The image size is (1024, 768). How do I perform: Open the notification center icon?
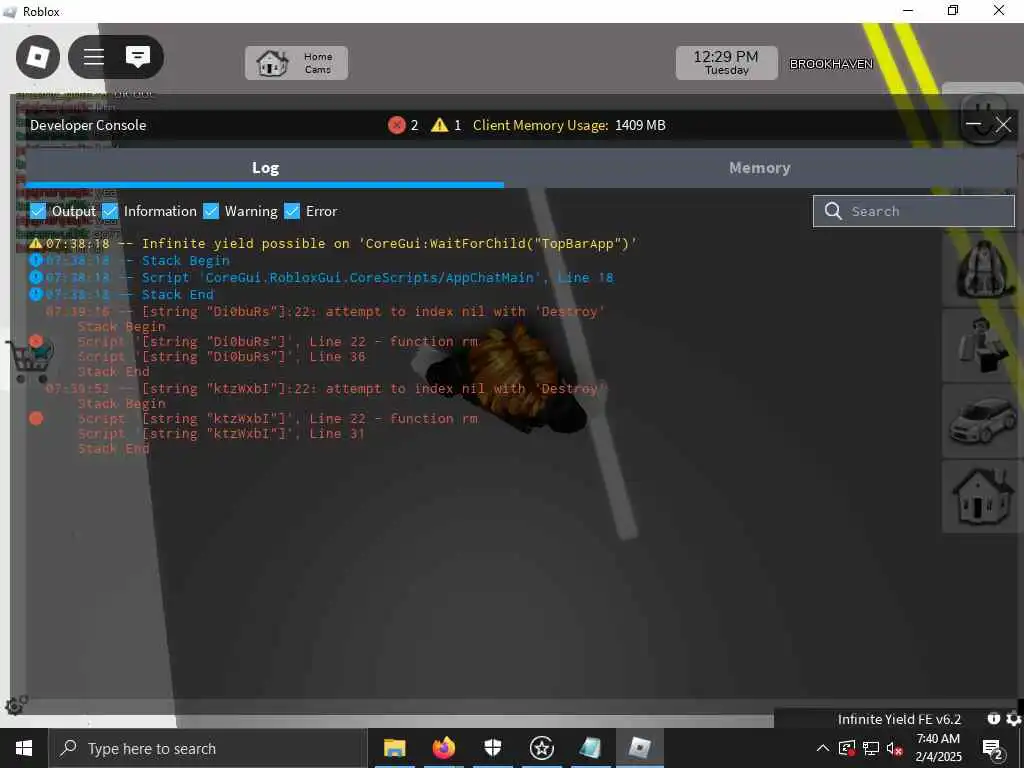993,749
